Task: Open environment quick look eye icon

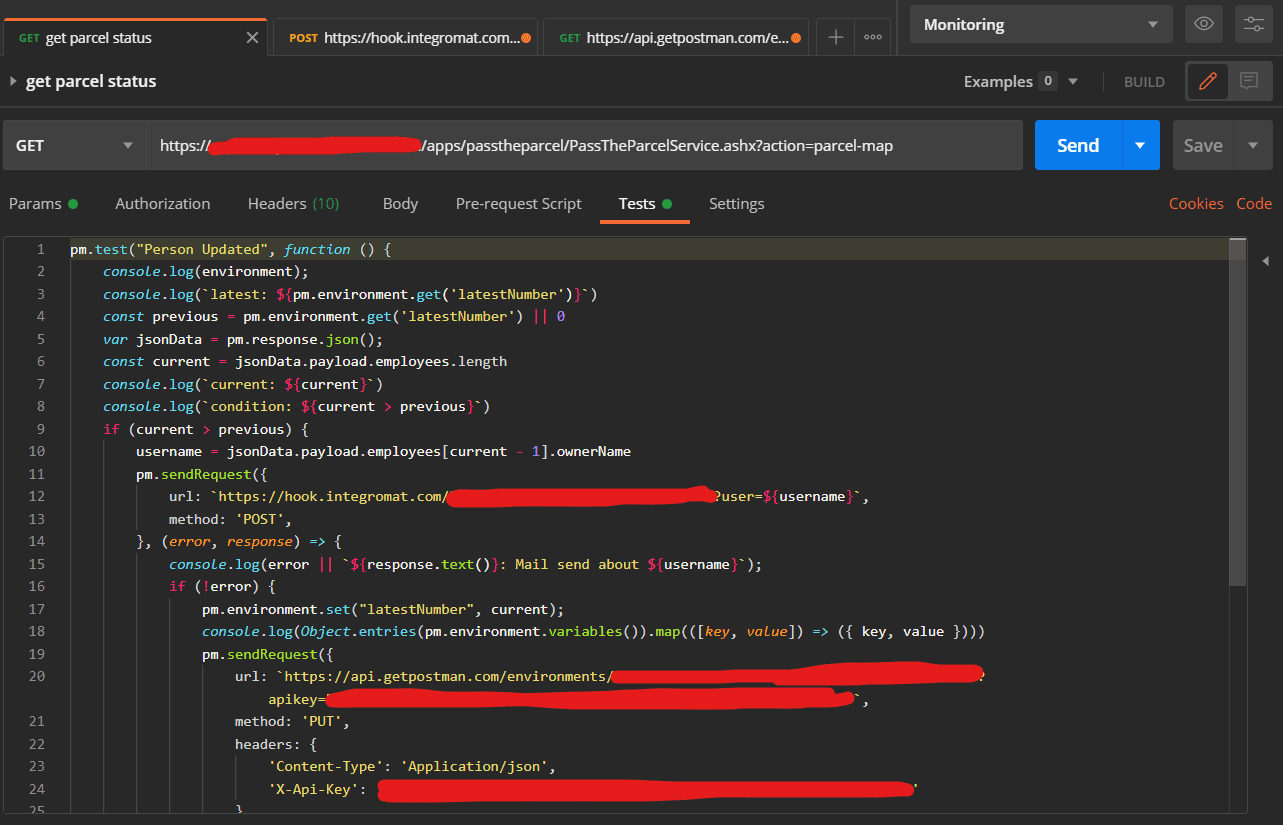Action: [1204, 24]
